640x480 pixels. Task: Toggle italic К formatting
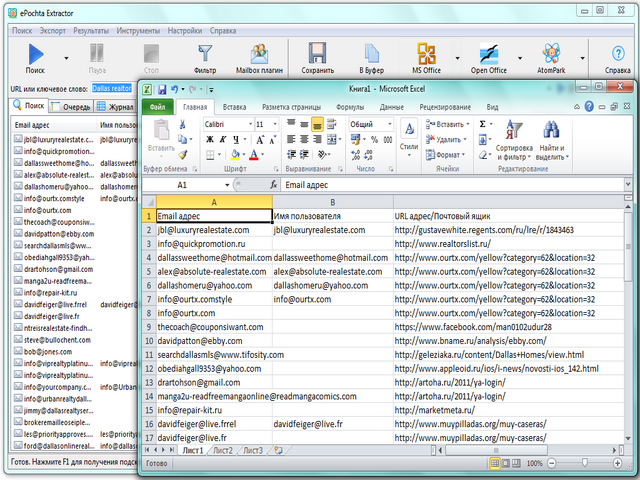(x=223, y=140)
